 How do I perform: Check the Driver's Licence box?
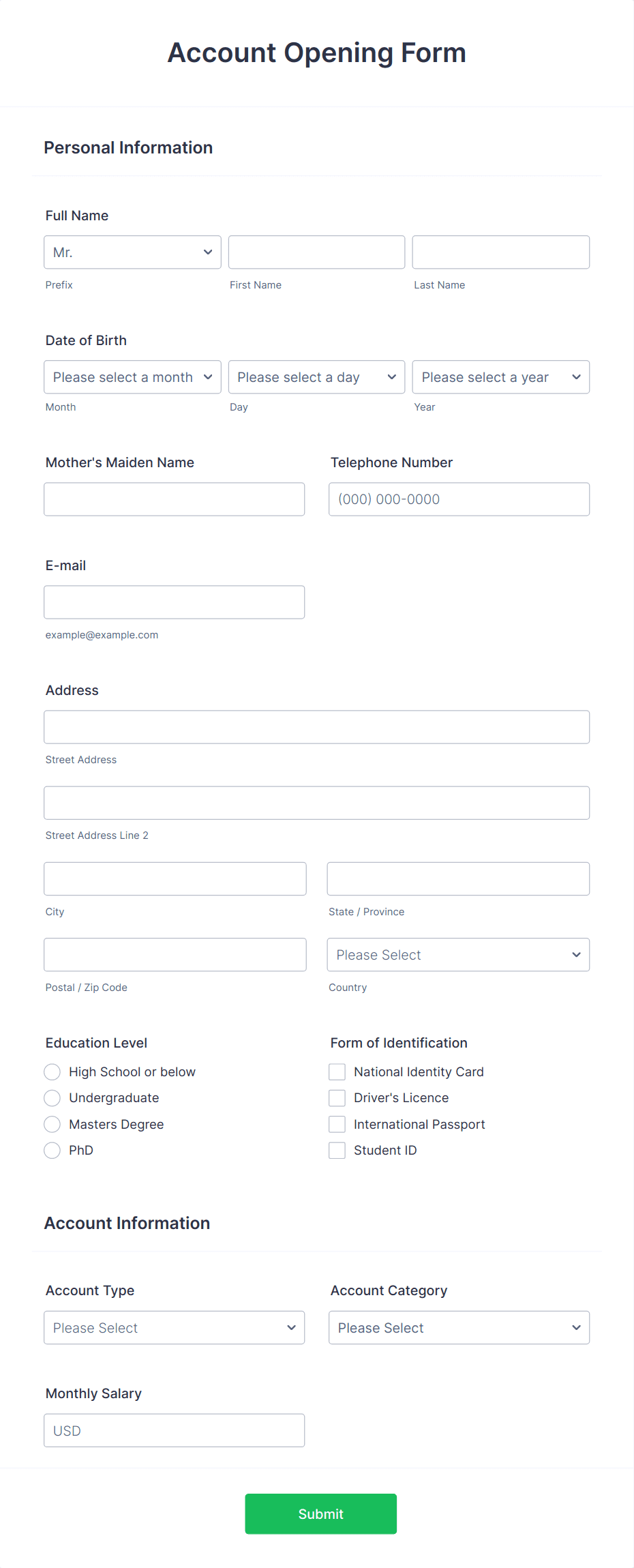(x=337, y=1097)
